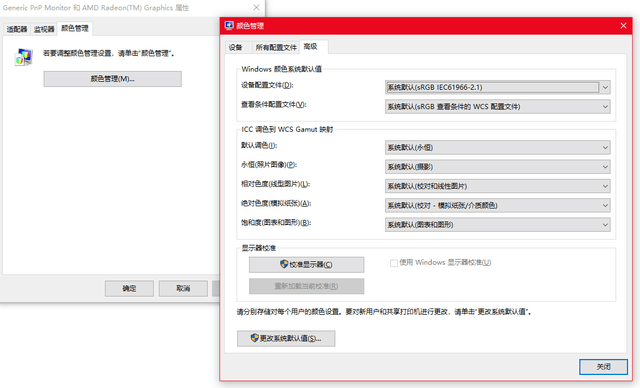Expand the 默认调色 dropdown
The height and width of the screenshot is (388, 640).
pyautogui.click(x=498, y=147)
